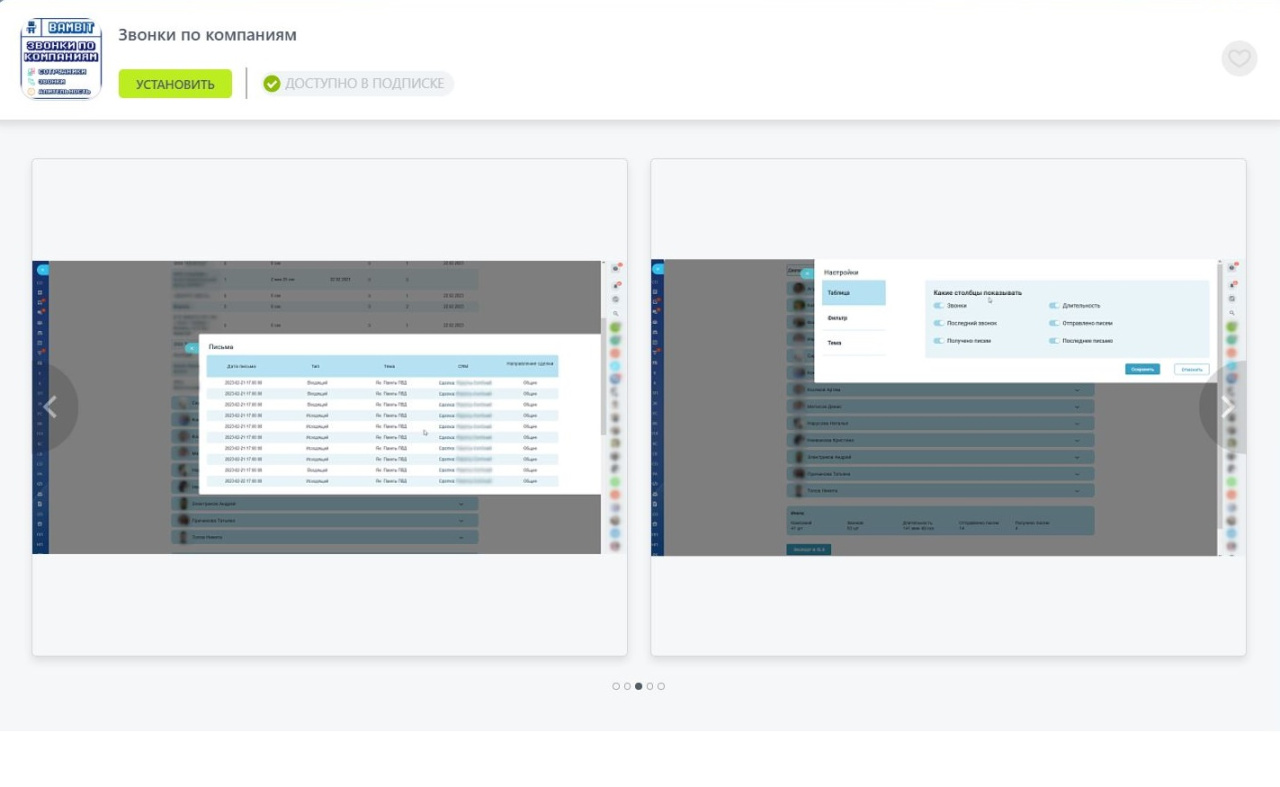Toggle the "Последний звонок" column switch
Viewport: 1280px width, 787px height.
point(939,323)
